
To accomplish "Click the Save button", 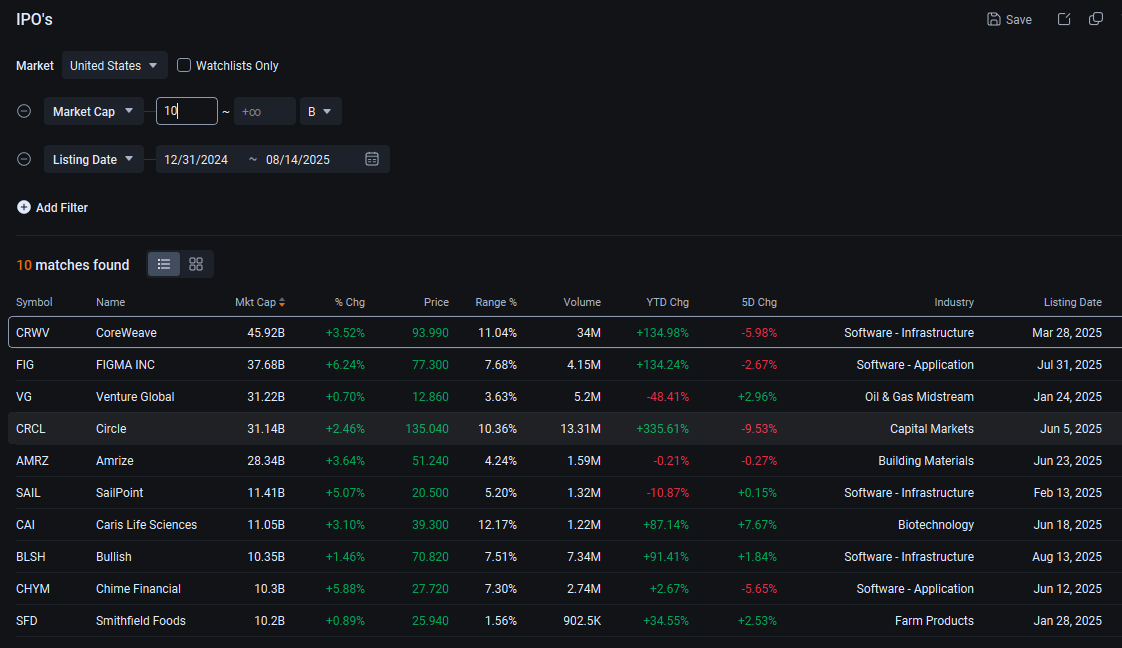I will tap(1009, 19).
